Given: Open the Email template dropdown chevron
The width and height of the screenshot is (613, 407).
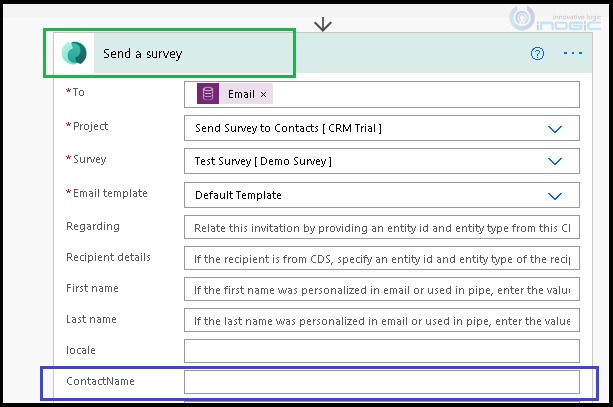Looking at the screenshot, I should (x=556, y=196).
